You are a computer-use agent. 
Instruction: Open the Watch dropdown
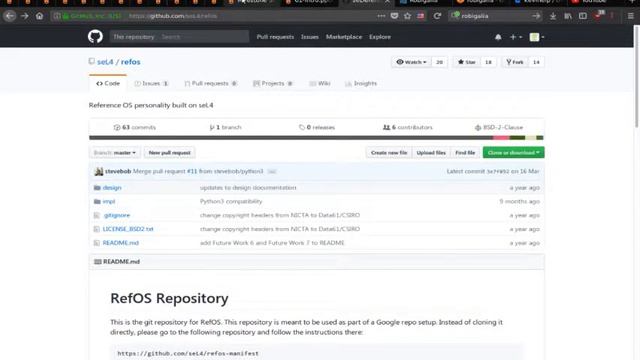[411, 62]
